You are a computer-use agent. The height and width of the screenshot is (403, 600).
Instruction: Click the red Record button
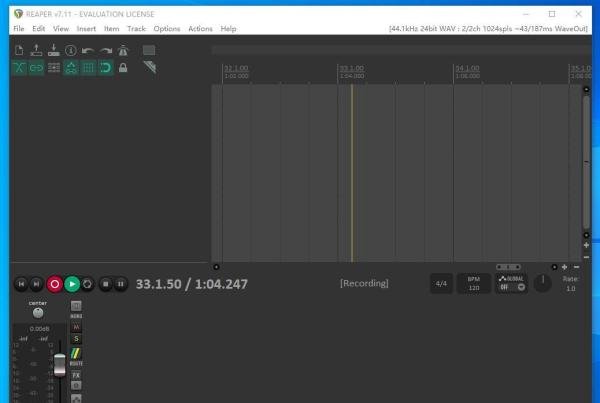[55, 284]
